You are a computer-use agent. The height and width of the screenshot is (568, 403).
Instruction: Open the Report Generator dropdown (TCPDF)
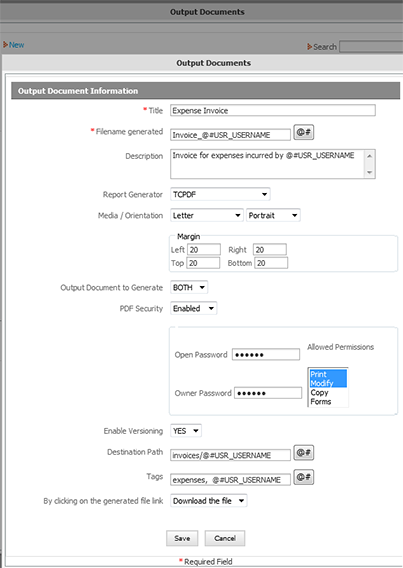click(220, 195)
